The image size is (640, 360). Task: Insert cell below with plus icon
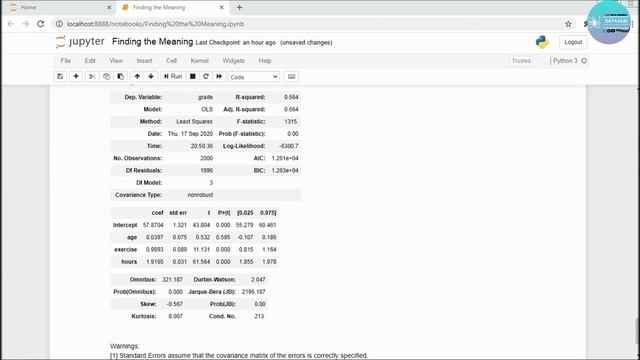point(76,76)
